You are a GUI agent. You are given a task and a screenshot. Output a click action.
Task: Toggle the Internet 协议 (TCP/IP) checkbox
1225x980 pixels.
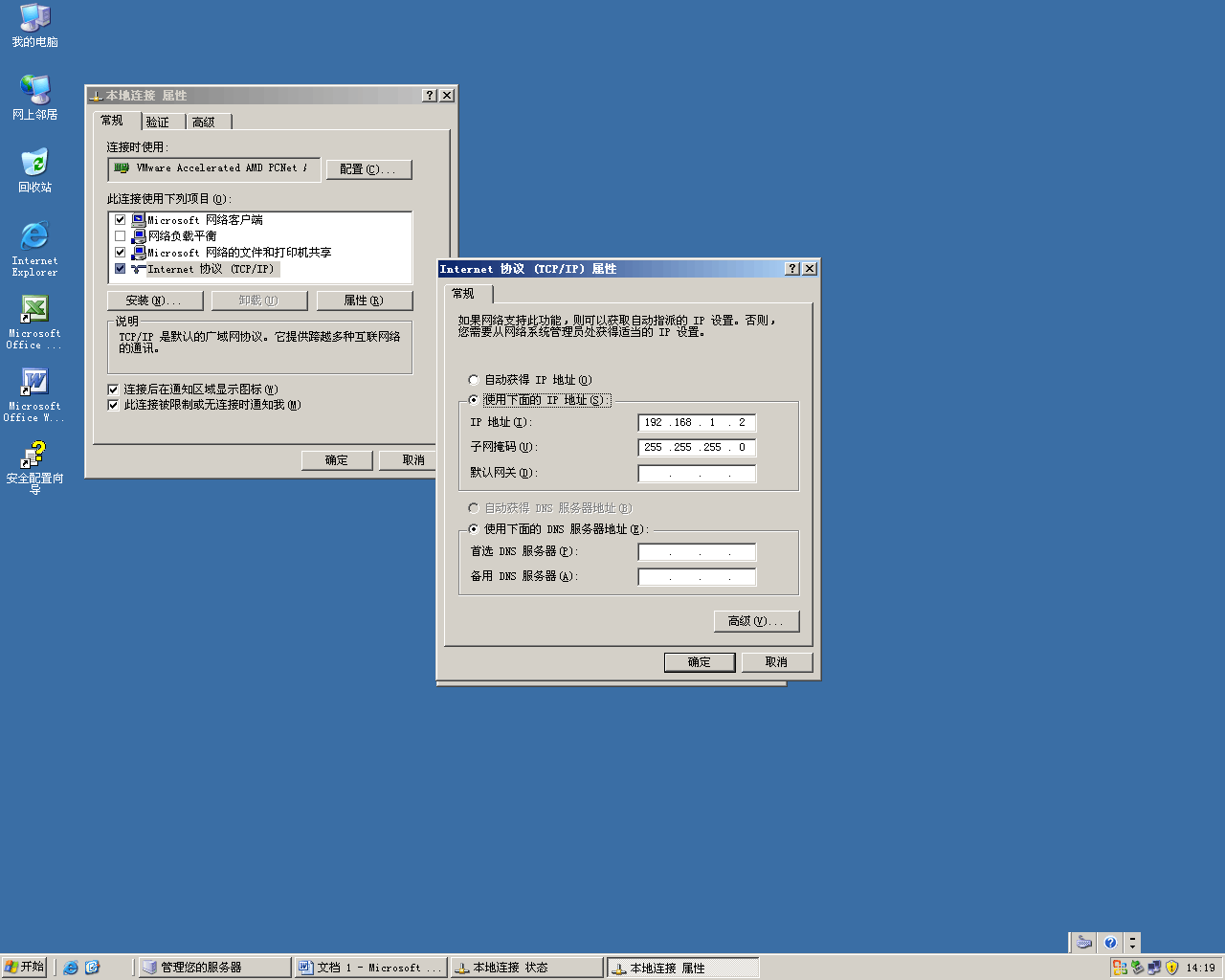[x=120, y=269]
